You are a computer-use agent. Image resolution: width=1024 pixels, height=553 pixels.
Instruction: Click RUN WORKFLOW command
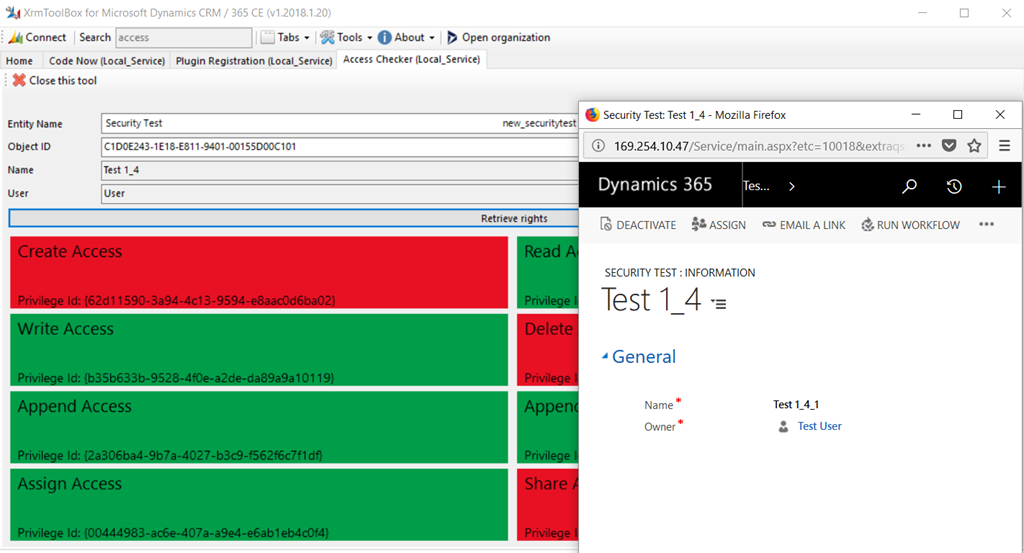pos(911,225)
